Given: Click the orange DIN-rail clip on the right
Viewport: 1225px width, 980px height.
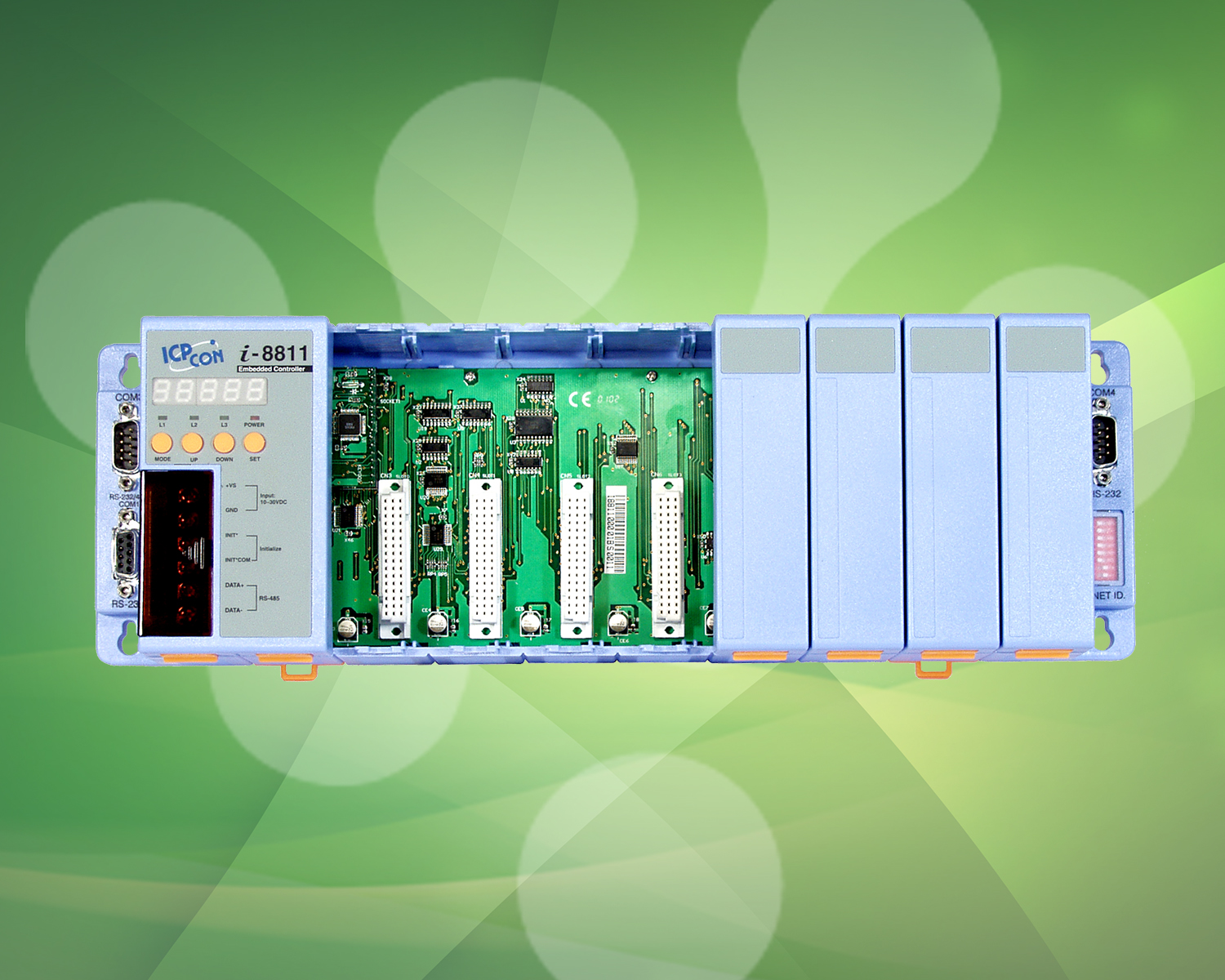Looking at the screenshot, I should [x=933, y=669].
